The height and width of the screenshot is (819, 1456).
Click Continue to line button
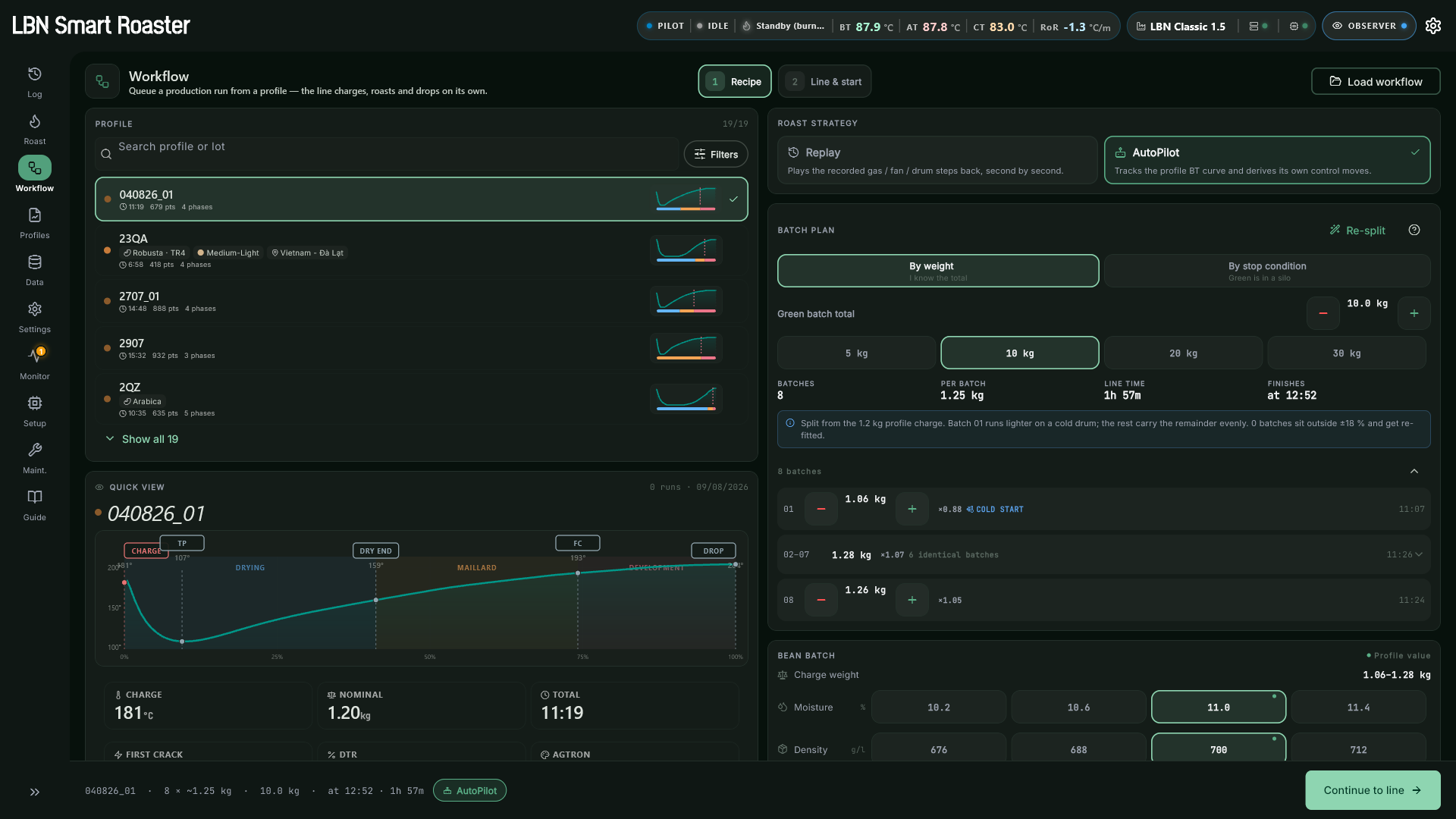point(1373,790)
